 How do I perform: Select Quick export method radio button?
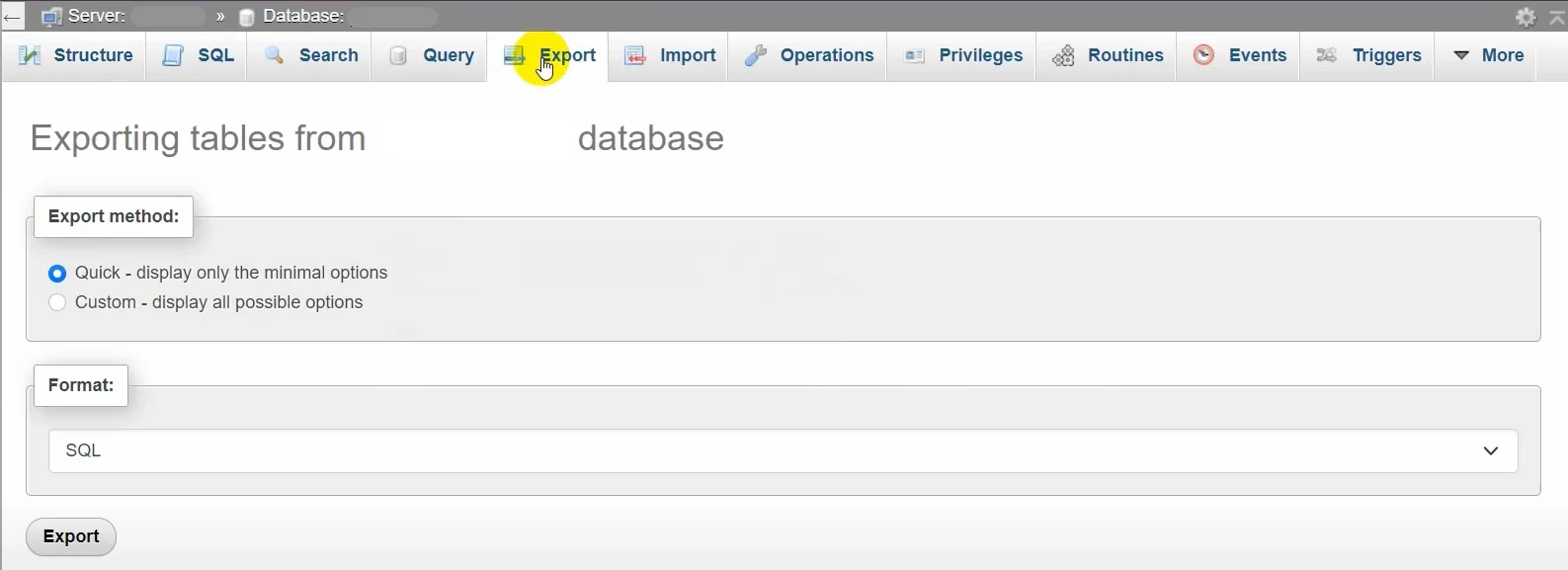pyautogui.click(x=57, y=273)
